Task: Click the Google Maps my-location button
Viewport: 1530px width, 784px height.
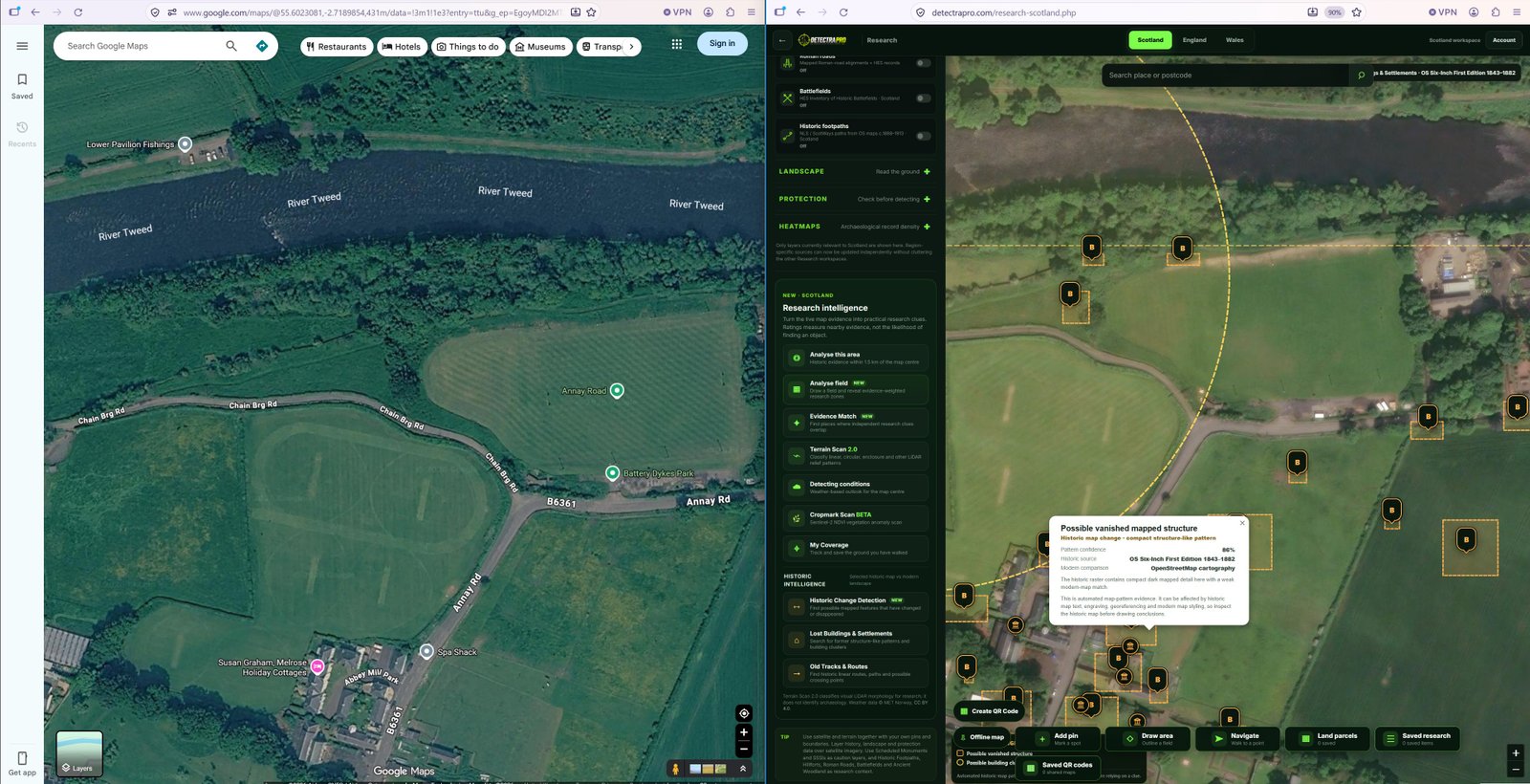Action: click(744, 713)
